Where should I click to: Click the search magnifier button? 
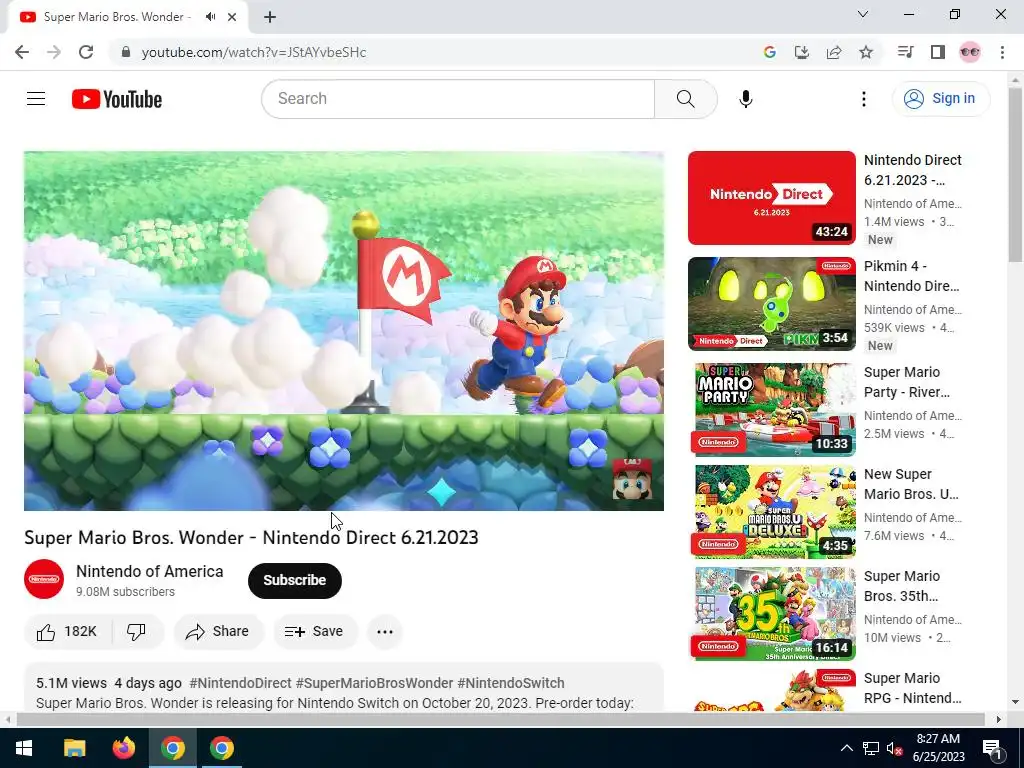click(x=686, y=99)
